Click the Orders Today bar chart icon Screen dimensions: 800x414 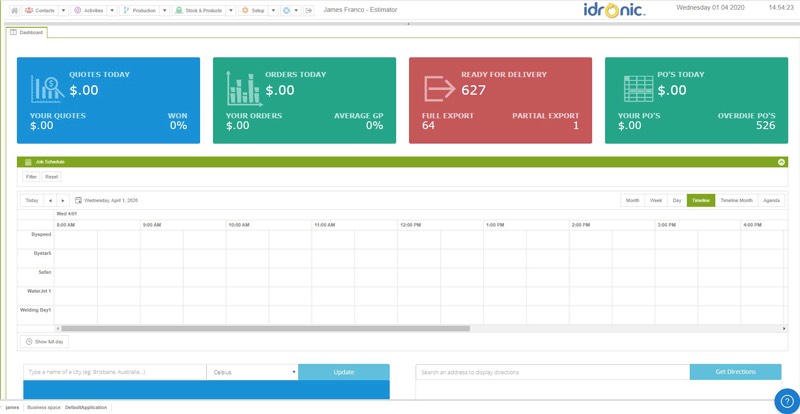(x=243, y=89)
